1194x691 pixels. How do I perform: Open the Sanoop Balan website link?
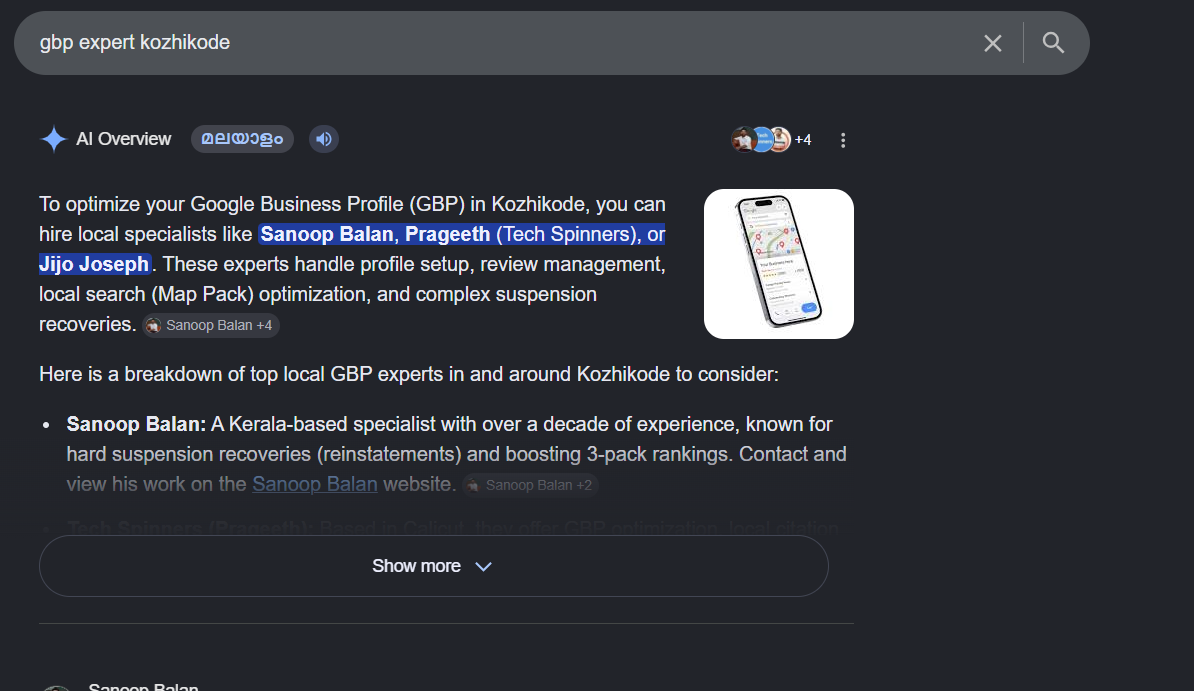pos(314,484)
